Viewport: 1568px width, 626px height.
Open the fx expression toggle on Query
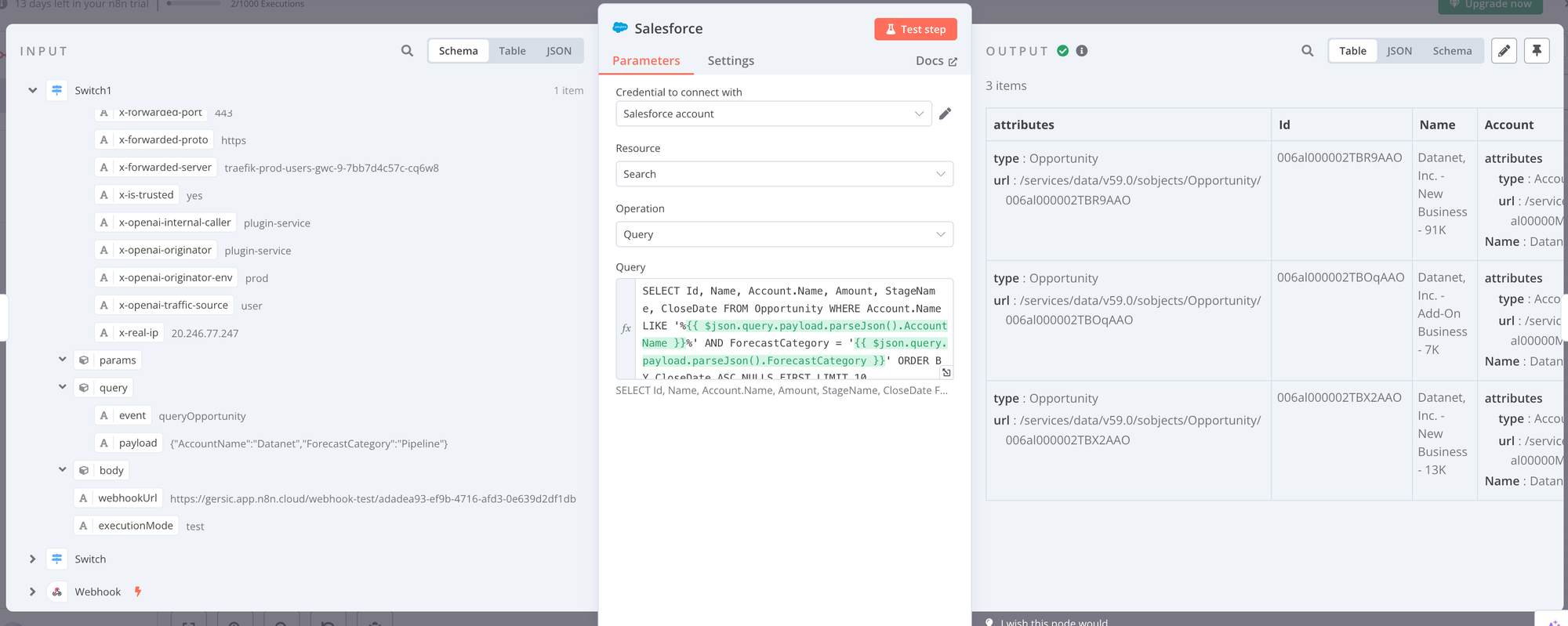(626, 329)
